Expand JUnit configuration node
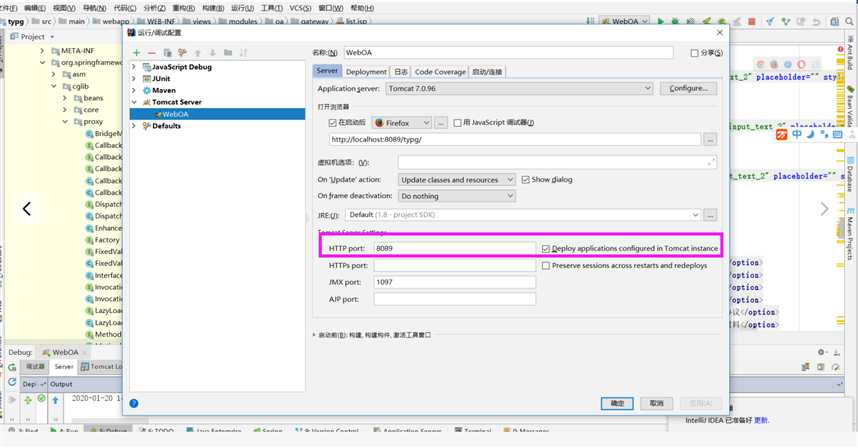858x448 pixels. (x=134, y=79)
